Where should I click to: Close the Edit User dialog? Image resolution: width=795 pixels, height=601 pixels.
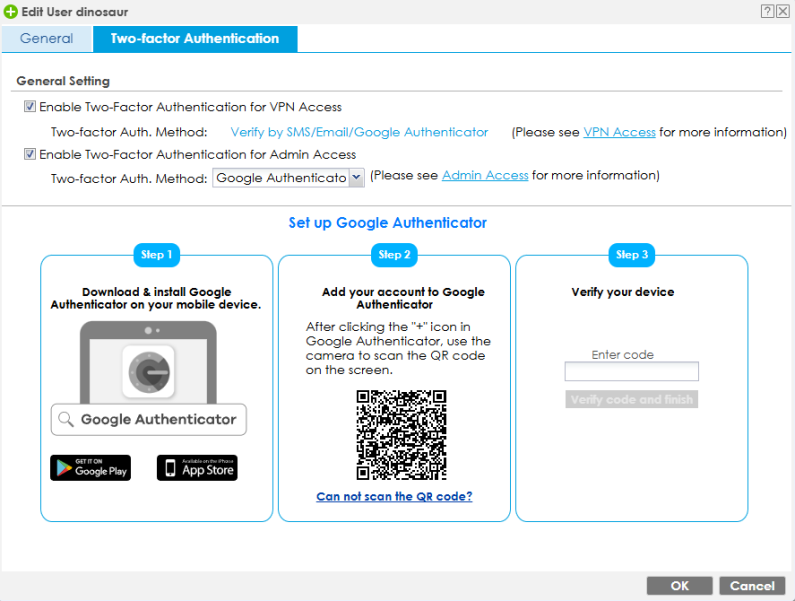point(783,10)
